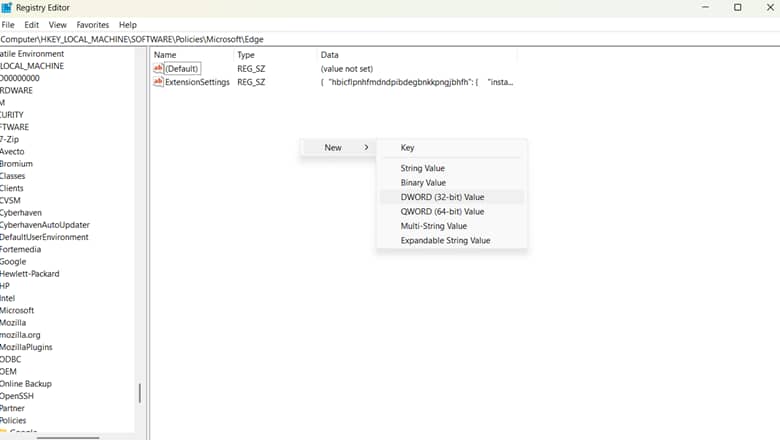Select the Avecto key in tree
The height and width of the screenshot is (440, 780).
pyautogui.click(x=12, y=152)
